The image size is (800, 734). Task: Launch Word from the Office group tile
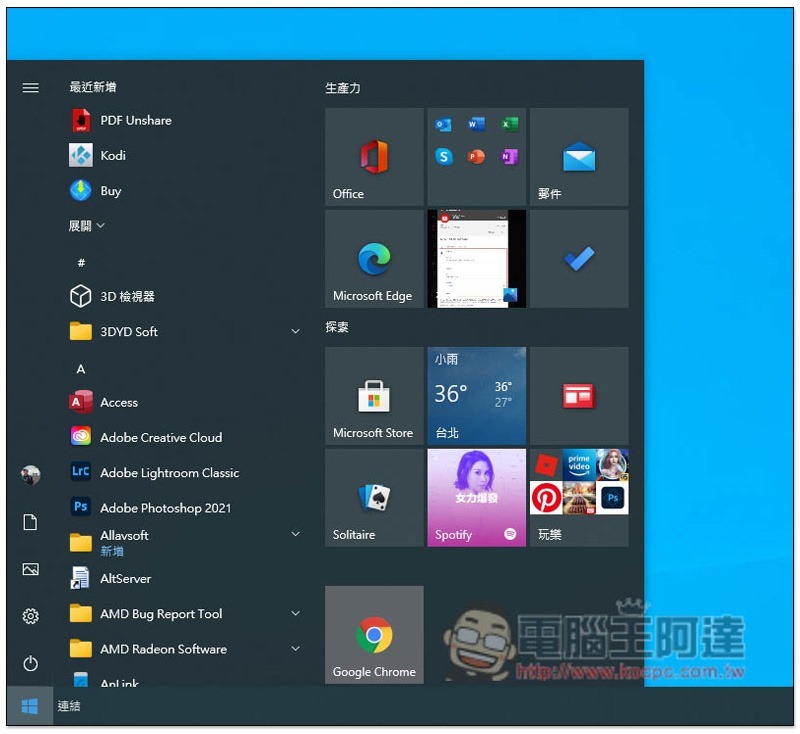point(476,124)
